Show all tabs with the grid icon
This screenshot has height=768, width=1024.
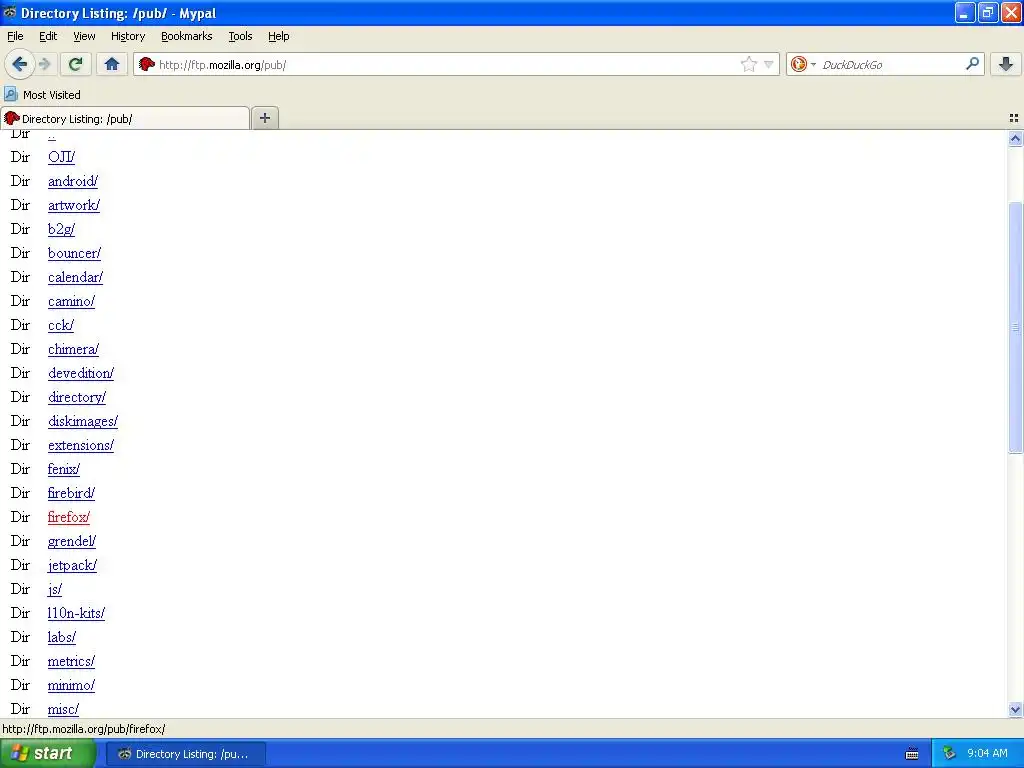pyautogui.click(x=1014, y=118)
